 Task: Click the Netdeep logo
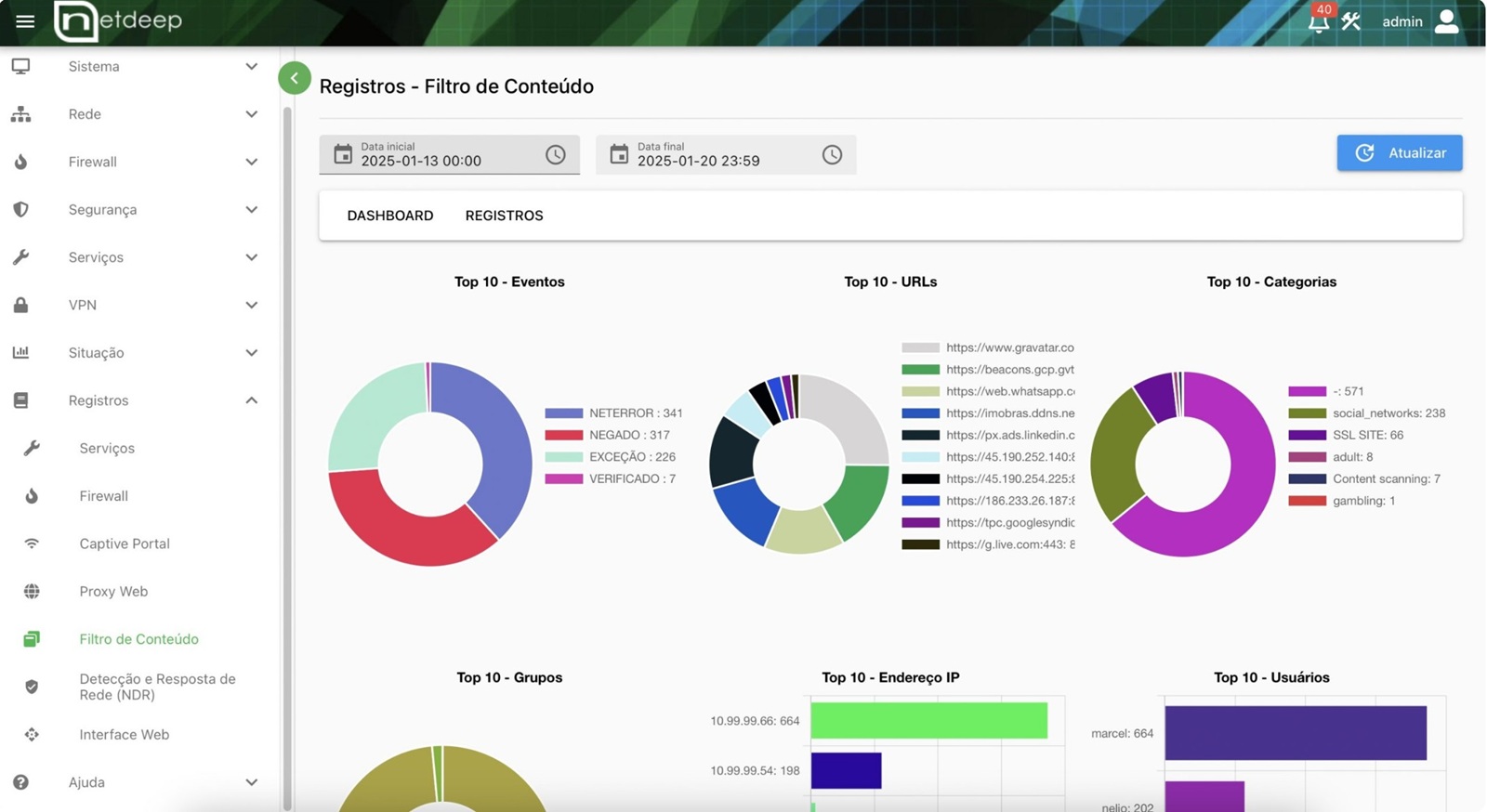click(118, 20)
